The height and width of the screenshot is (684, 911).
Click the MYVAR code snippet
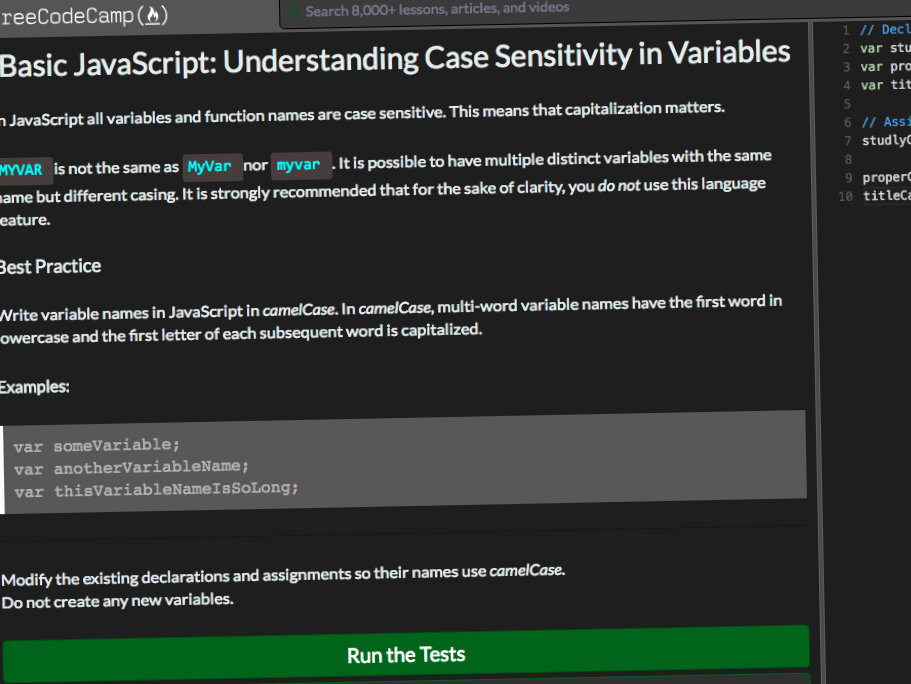tap(22, 170)
